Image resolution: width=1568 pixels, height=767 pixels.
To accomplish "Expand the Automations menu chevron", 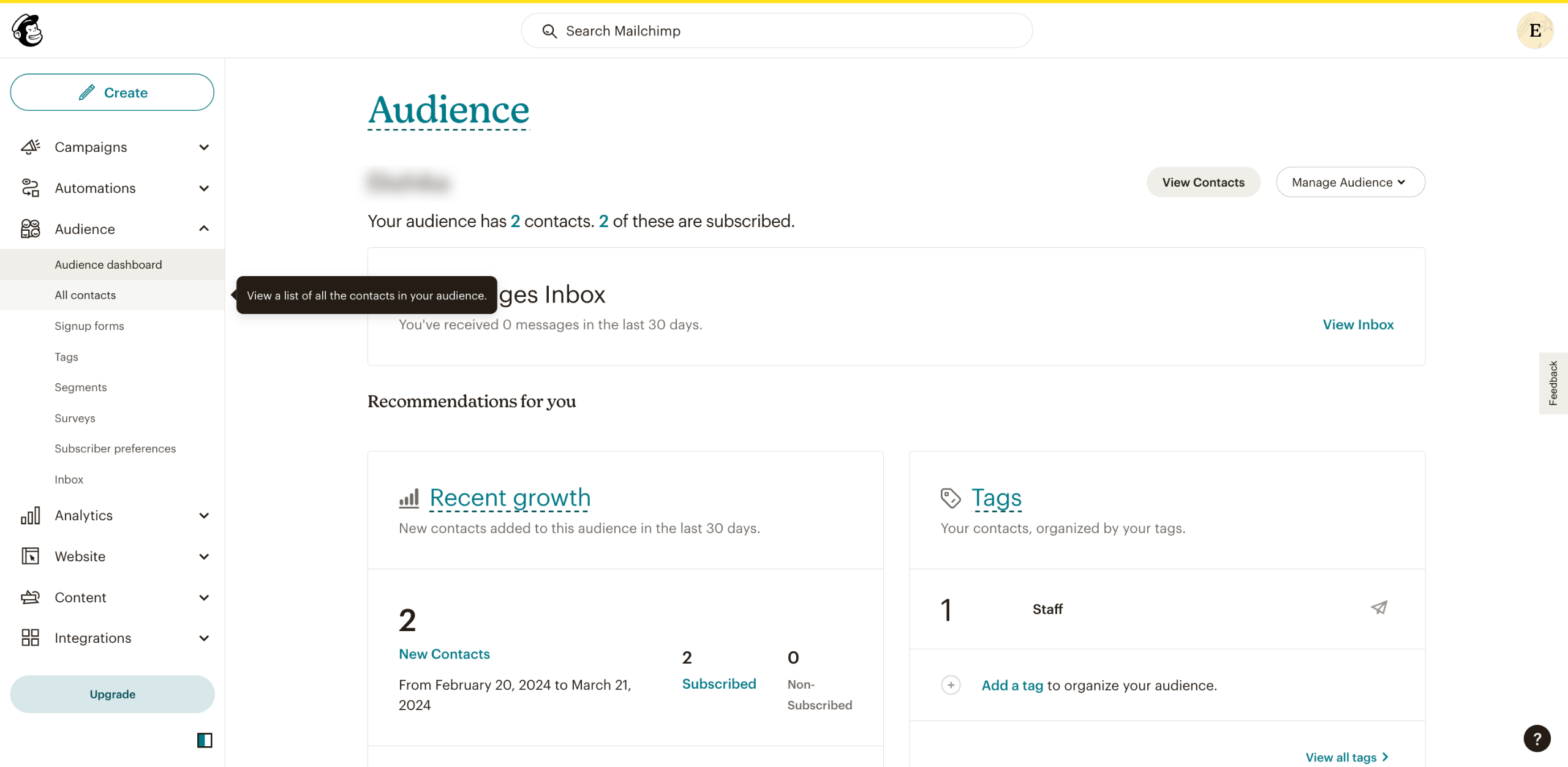I will click(204, 189).
